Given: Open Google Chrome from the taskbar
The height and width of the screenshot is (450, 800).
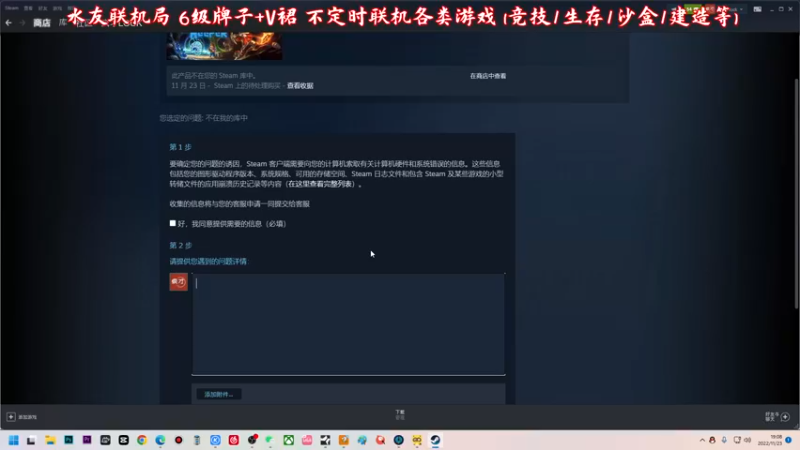Looking at the screenshot, I should tap(142, 440).
